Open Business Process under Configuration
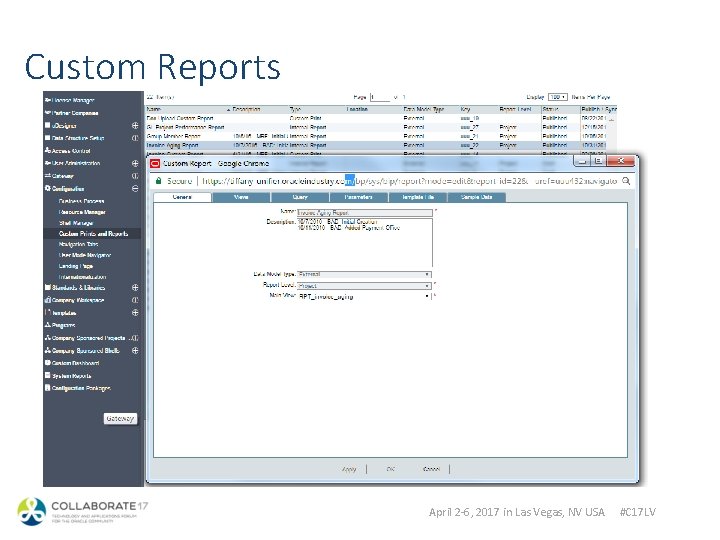The image size is (720, 540). pyautogui.click(x=81, y=201)
